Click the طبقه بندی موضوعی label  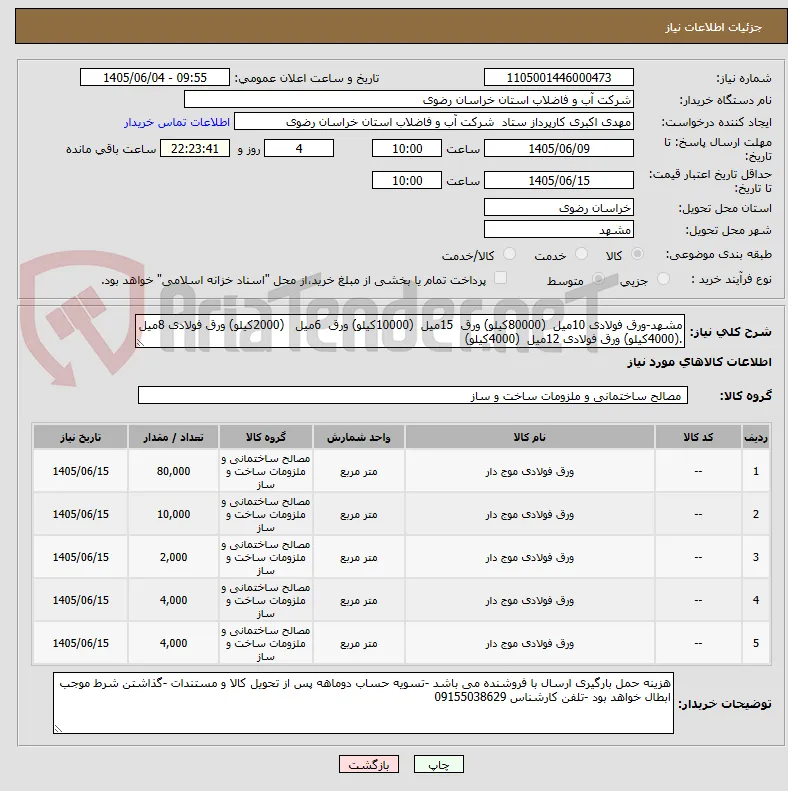[719, 254]
